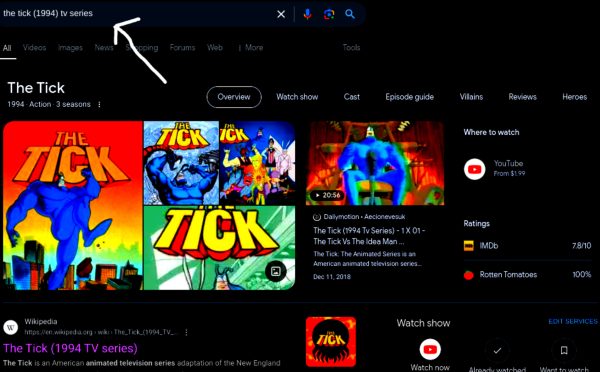
Task: Click the more images gallery icon
Action: click(276, 271)
